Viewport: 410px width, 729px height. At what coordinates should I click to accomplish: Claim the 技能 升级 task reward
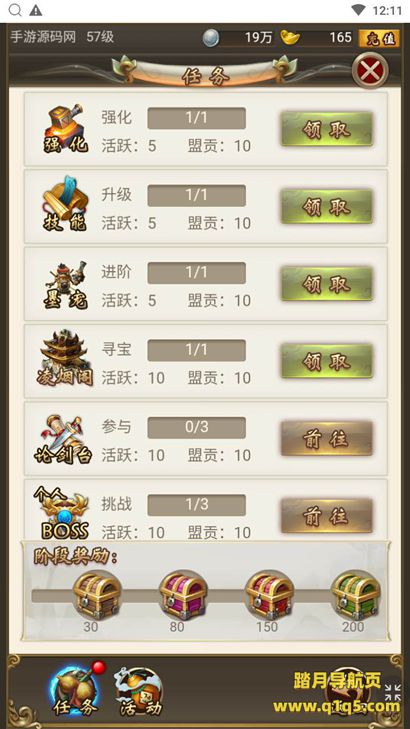coord(327,206)
